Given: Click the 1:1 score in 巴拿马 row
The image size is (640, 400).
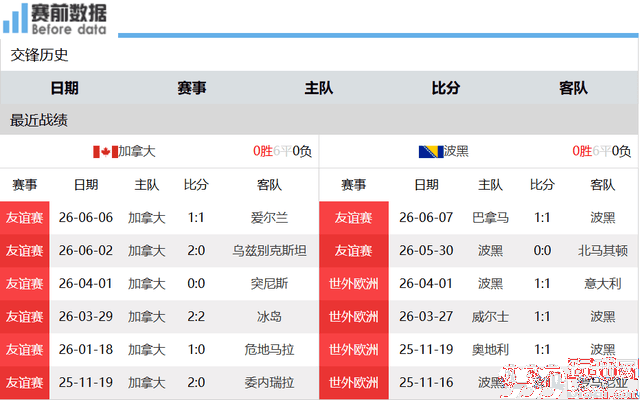Looking at the screenshot, I should pos(542,218).
